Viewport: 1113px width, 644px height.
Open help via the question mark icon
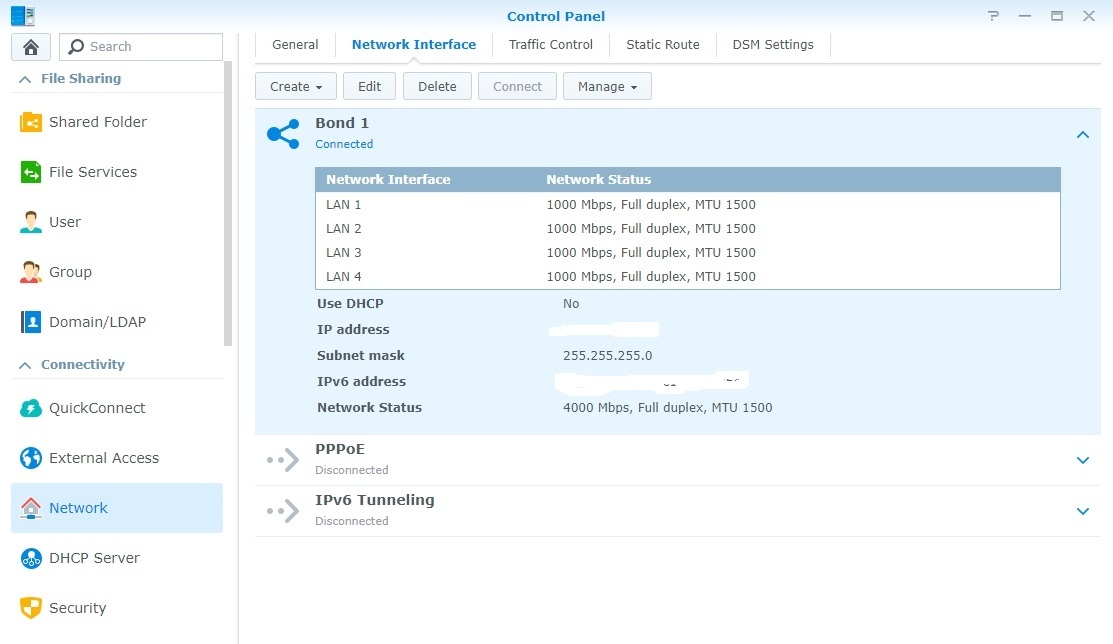[993, 16]
